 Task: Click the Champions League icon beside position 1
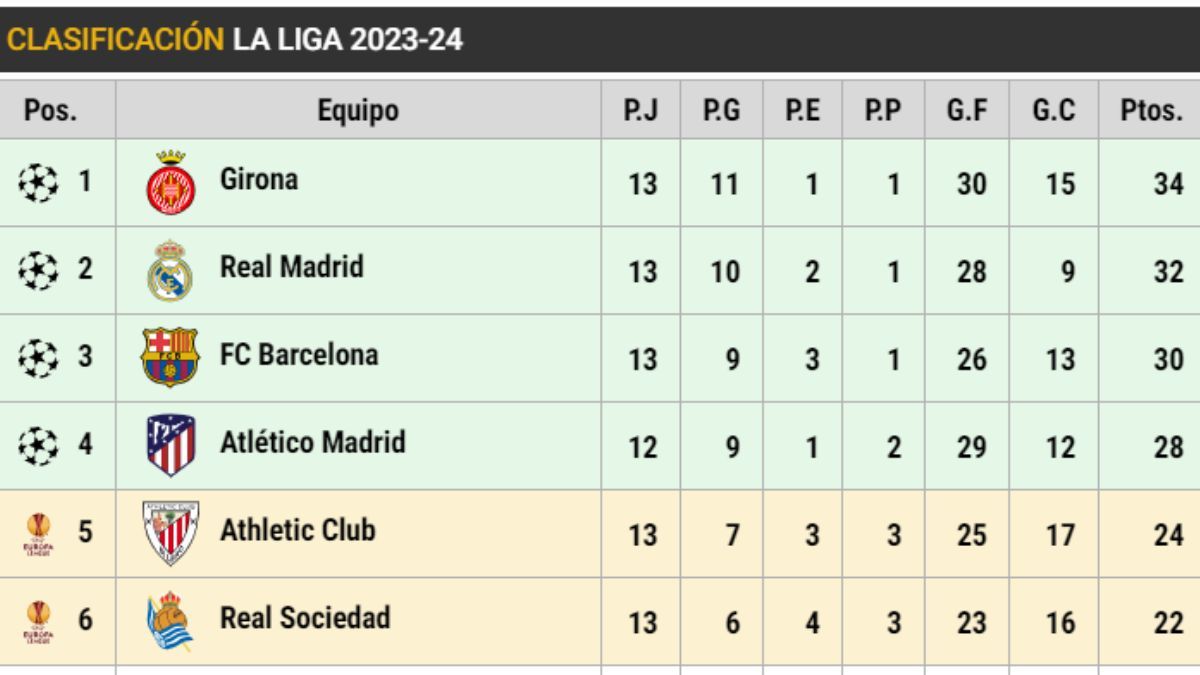[38, 183]
